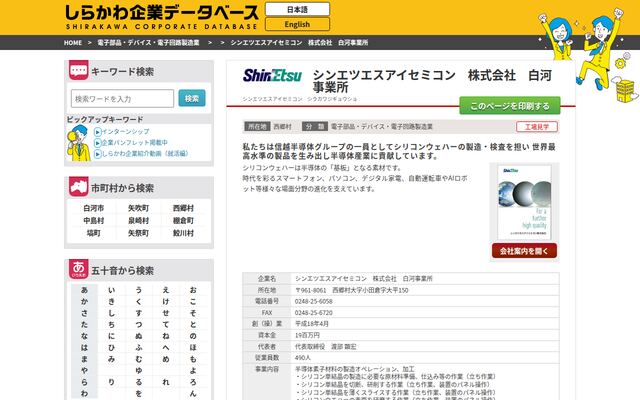This screenshot has width=640, height=400.
Task: Select kana か in the syllabary index
Action: click(84, 301)
